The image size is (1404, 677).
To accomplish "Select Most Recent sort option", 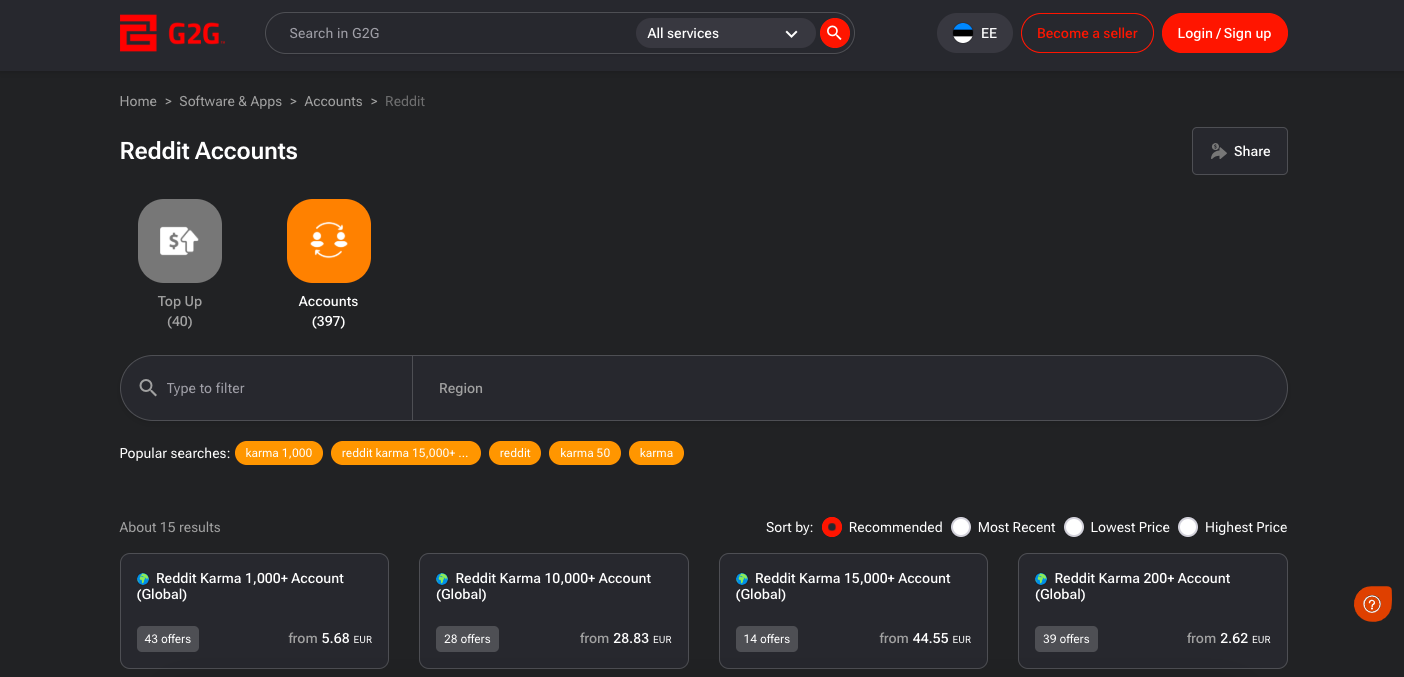I will pos(961,527).
